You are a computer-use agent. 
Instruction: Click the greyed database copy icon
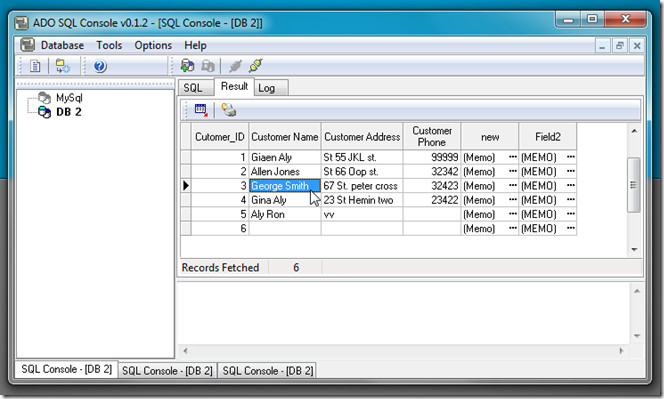[208, 66]
